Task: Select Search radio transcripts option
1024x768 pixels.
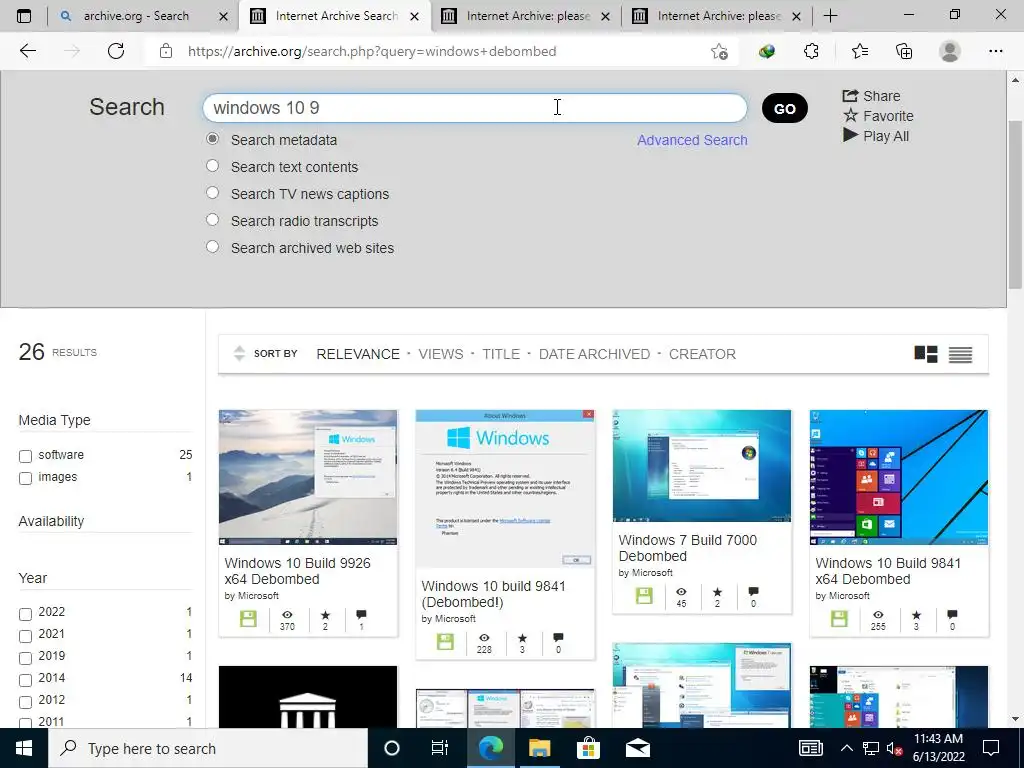Action: point(212,219)
